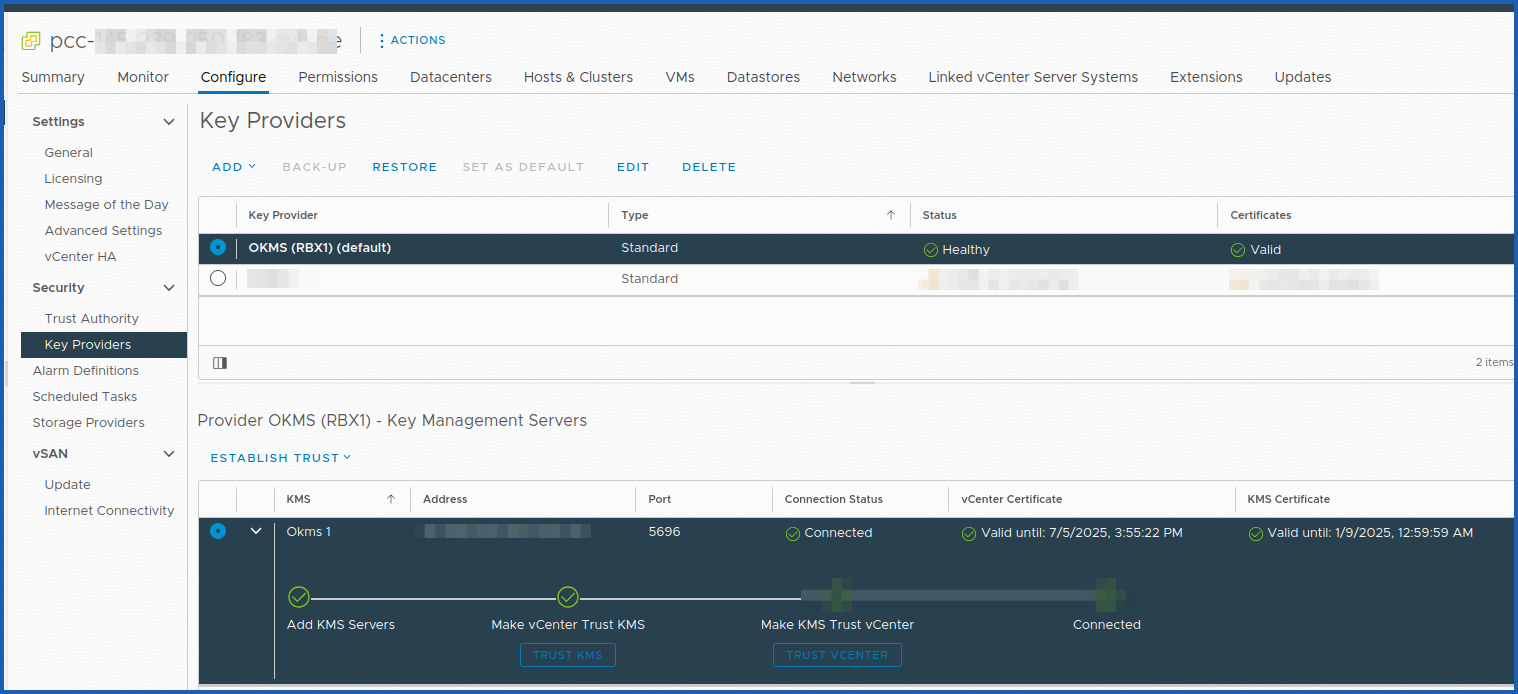The image size is (1518, 694).
Task: Select the Okms 1 row radio button
Action: click(217, 531)
